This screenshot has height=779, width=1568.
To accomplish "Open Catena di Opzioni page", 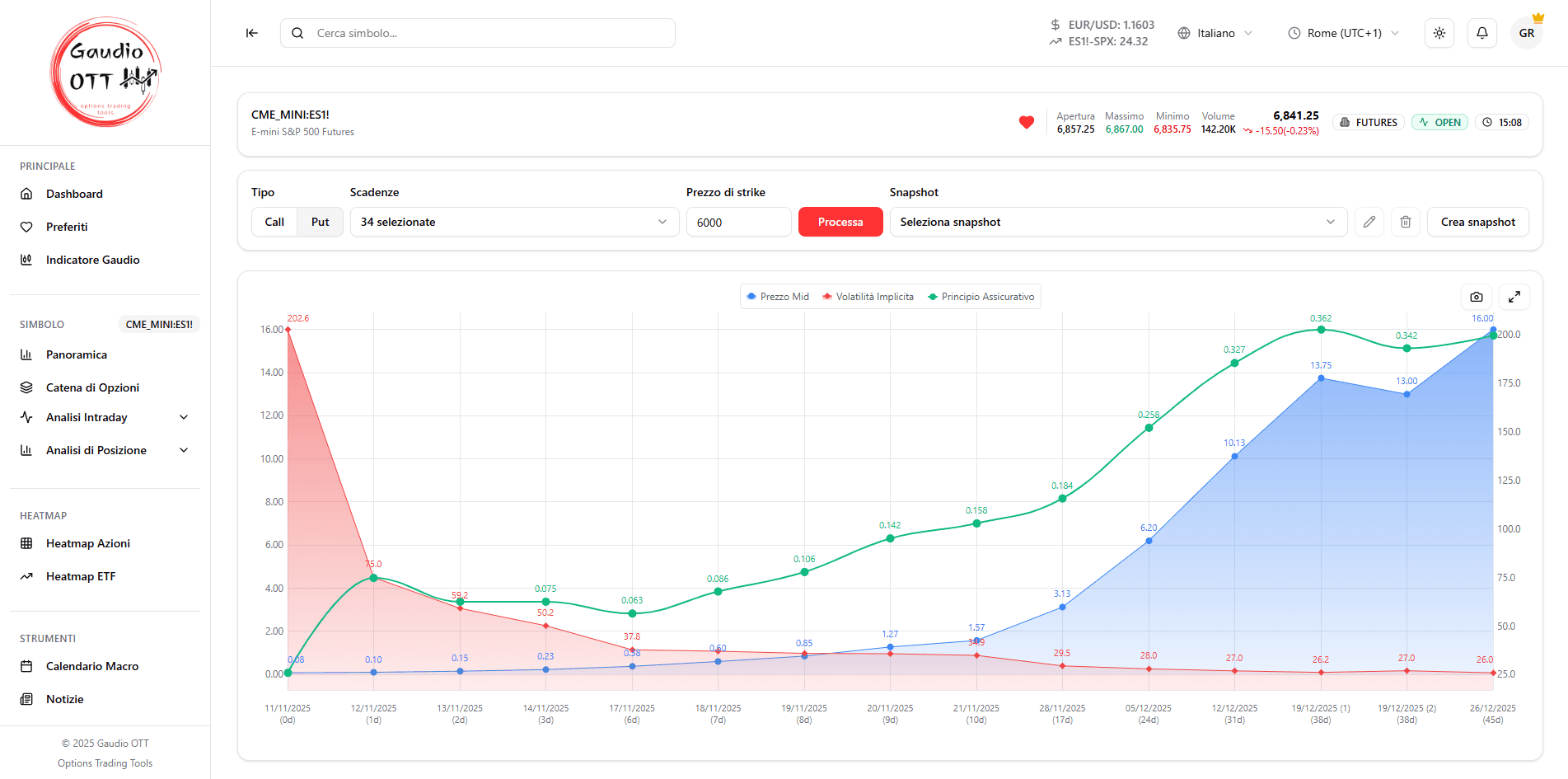I will tap(92, 387).
